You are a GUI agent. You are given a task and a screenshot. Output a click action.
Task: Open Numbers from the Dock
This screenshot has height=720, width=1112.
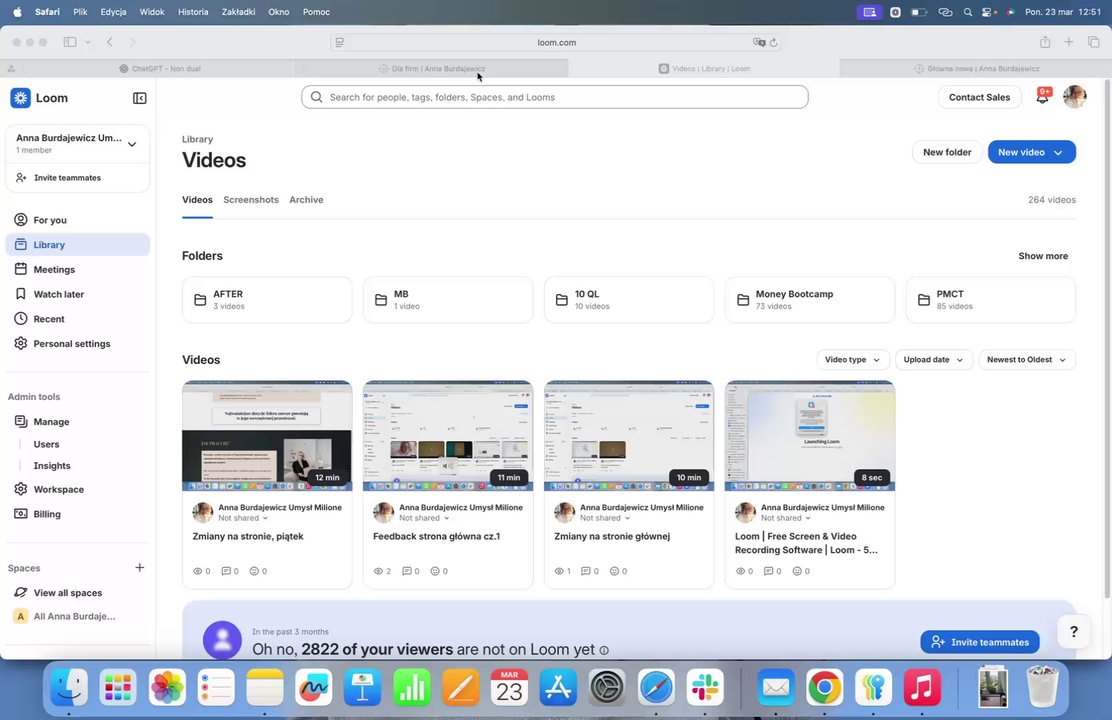(411, 687)
